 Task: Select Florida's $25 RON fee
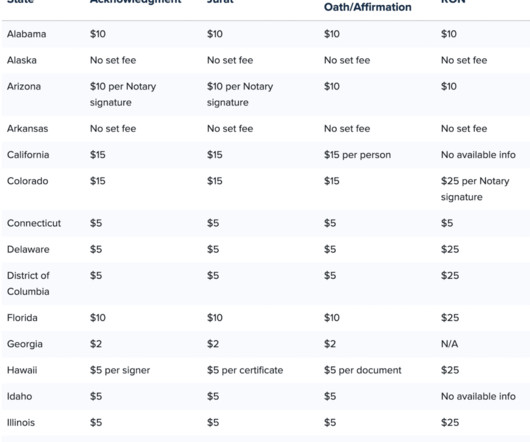point(450,318)
